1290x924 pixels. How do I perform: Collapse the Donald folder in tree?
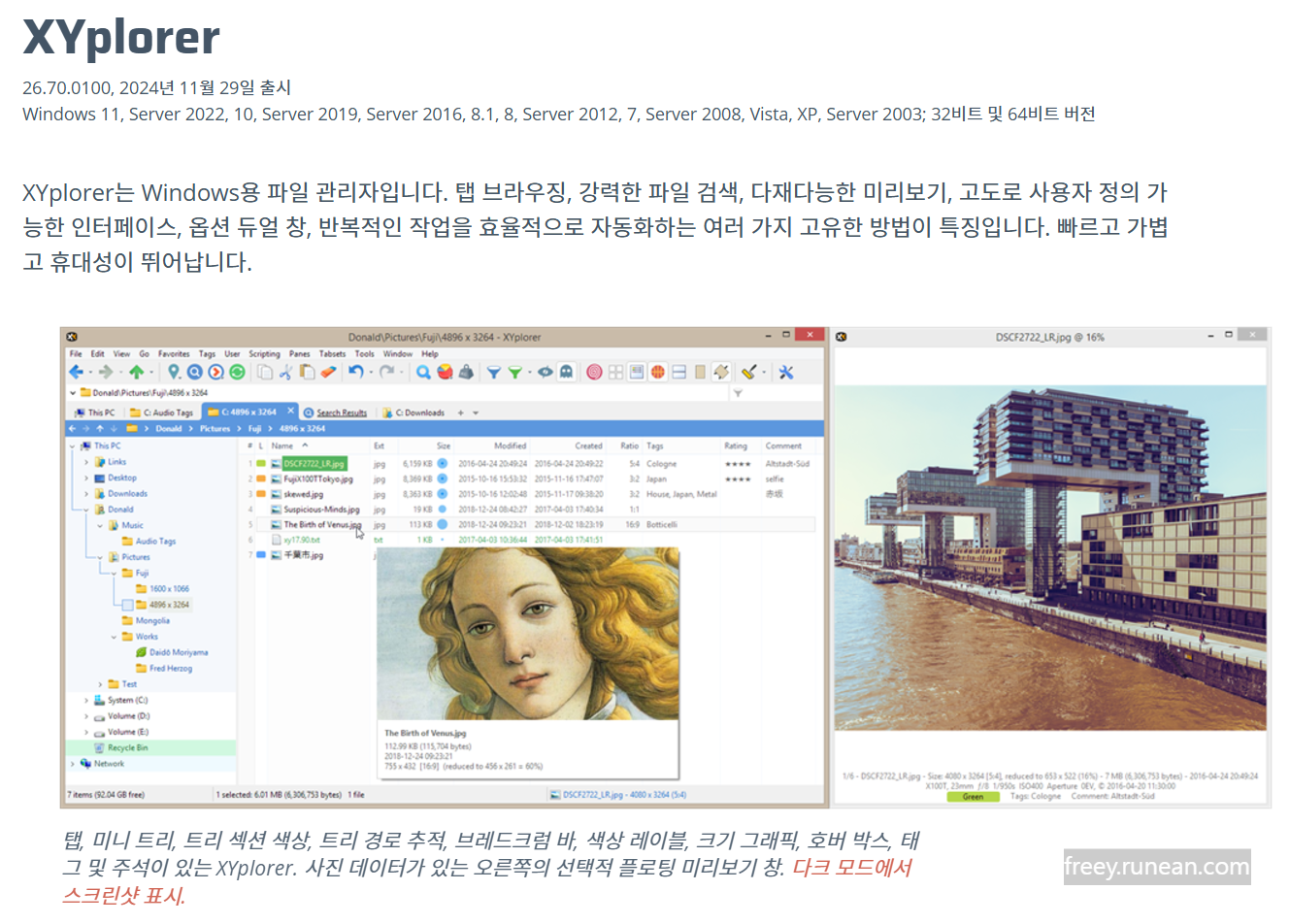point(86,510)
